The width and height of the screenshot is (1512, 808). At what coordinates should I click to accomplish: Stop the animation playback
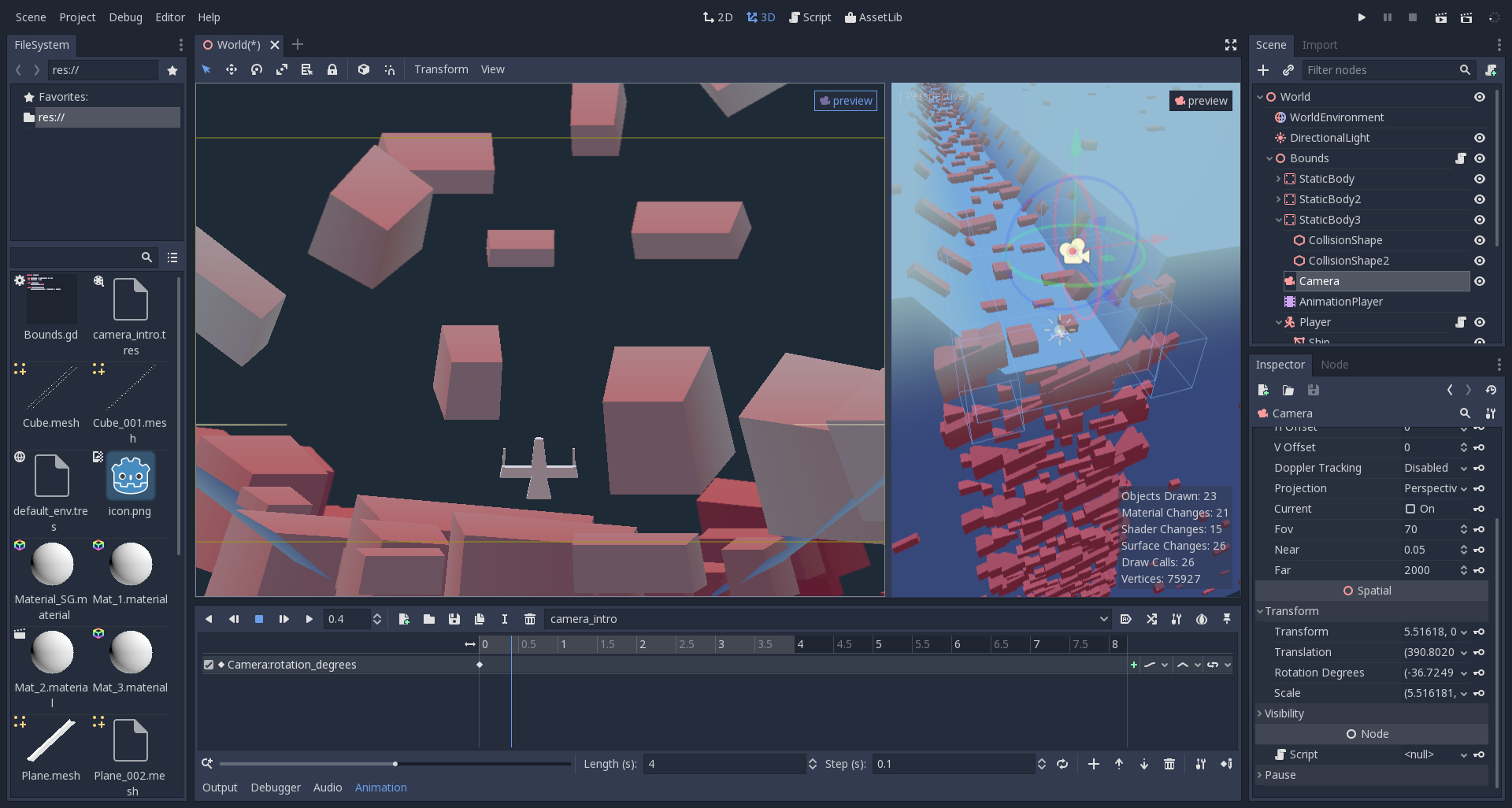[x=259, y=619]
